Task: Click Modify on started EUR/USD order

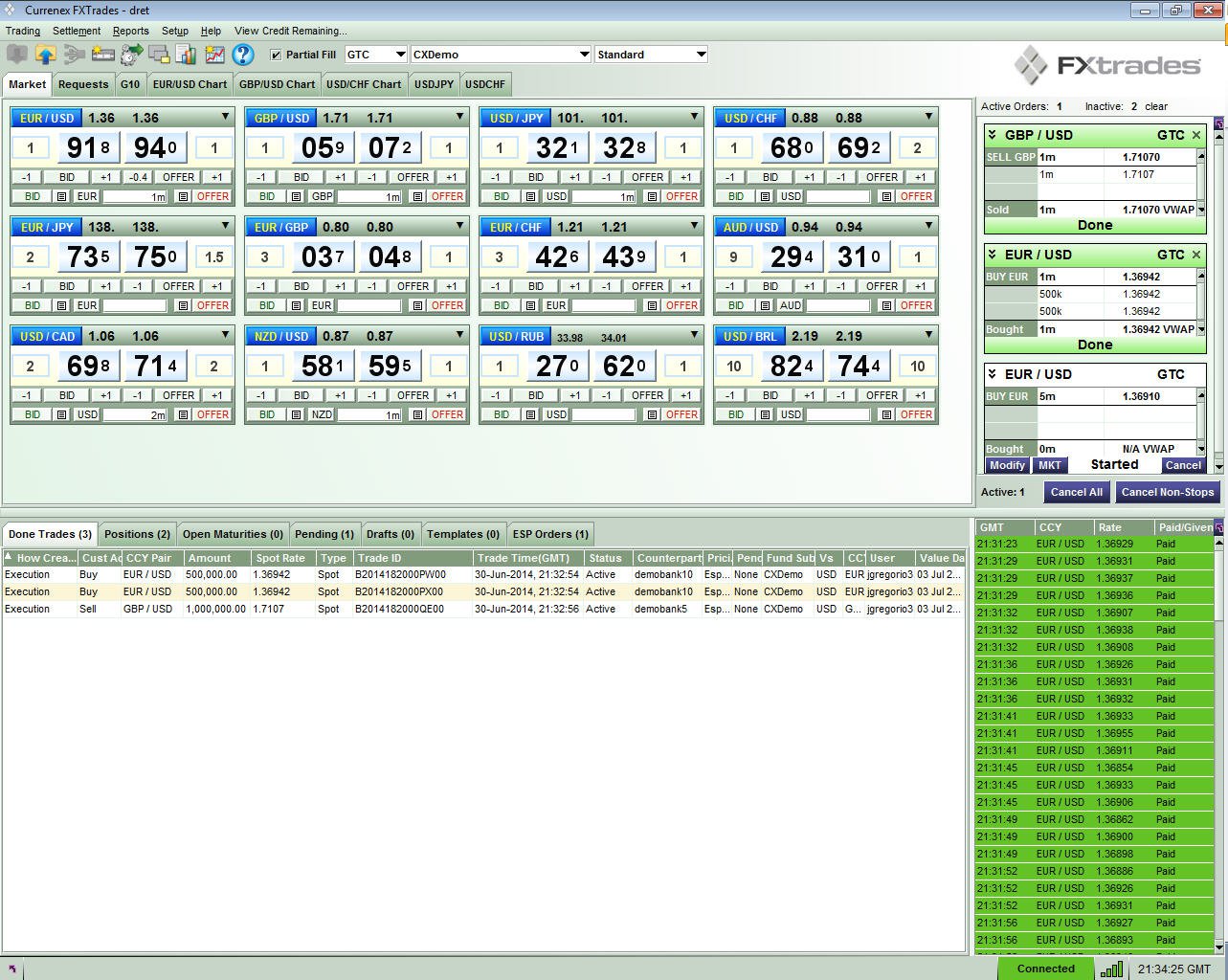Action: (x=1008, y=465)
